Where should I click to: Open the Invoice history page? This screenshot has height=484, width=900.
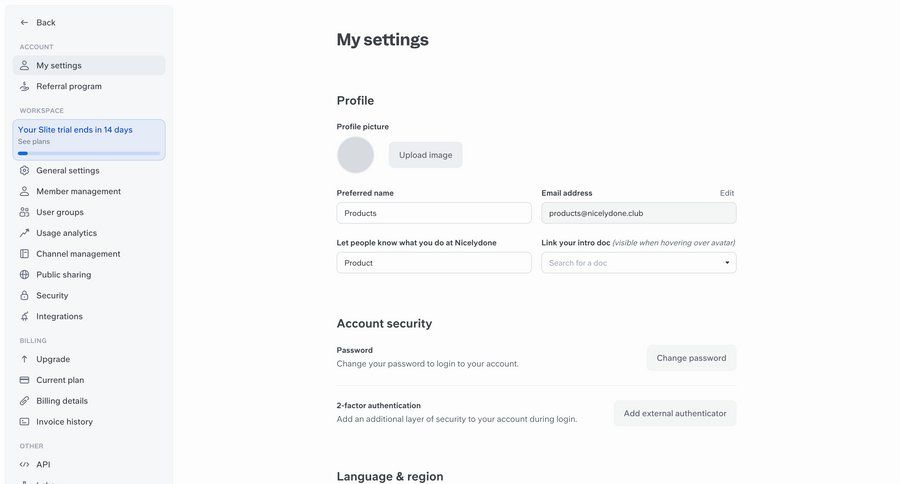coord(64,422)
